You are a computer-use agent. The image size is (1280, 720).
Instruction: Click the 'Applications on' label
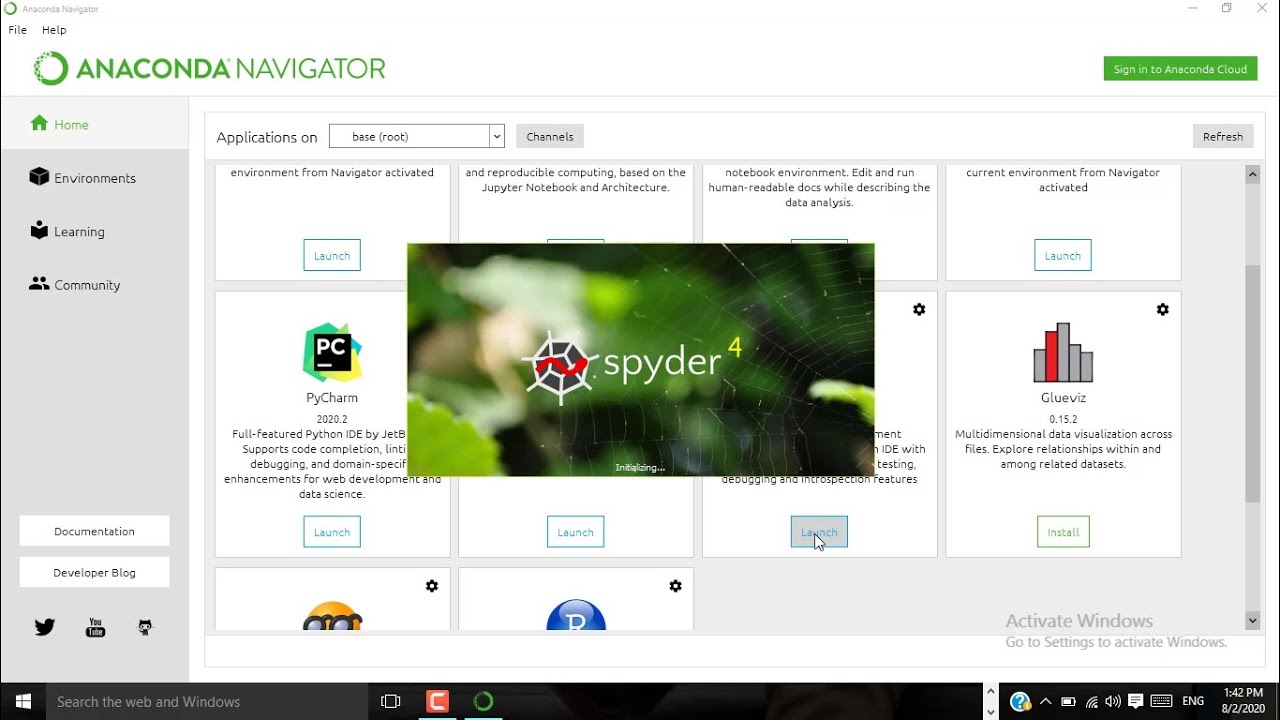267,138
